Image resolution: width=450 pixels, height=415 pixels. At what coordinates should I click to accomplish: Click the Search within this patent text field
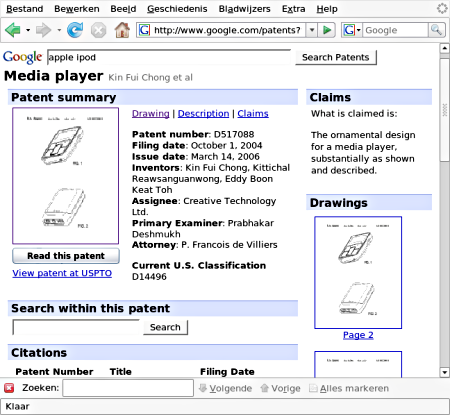76,327
